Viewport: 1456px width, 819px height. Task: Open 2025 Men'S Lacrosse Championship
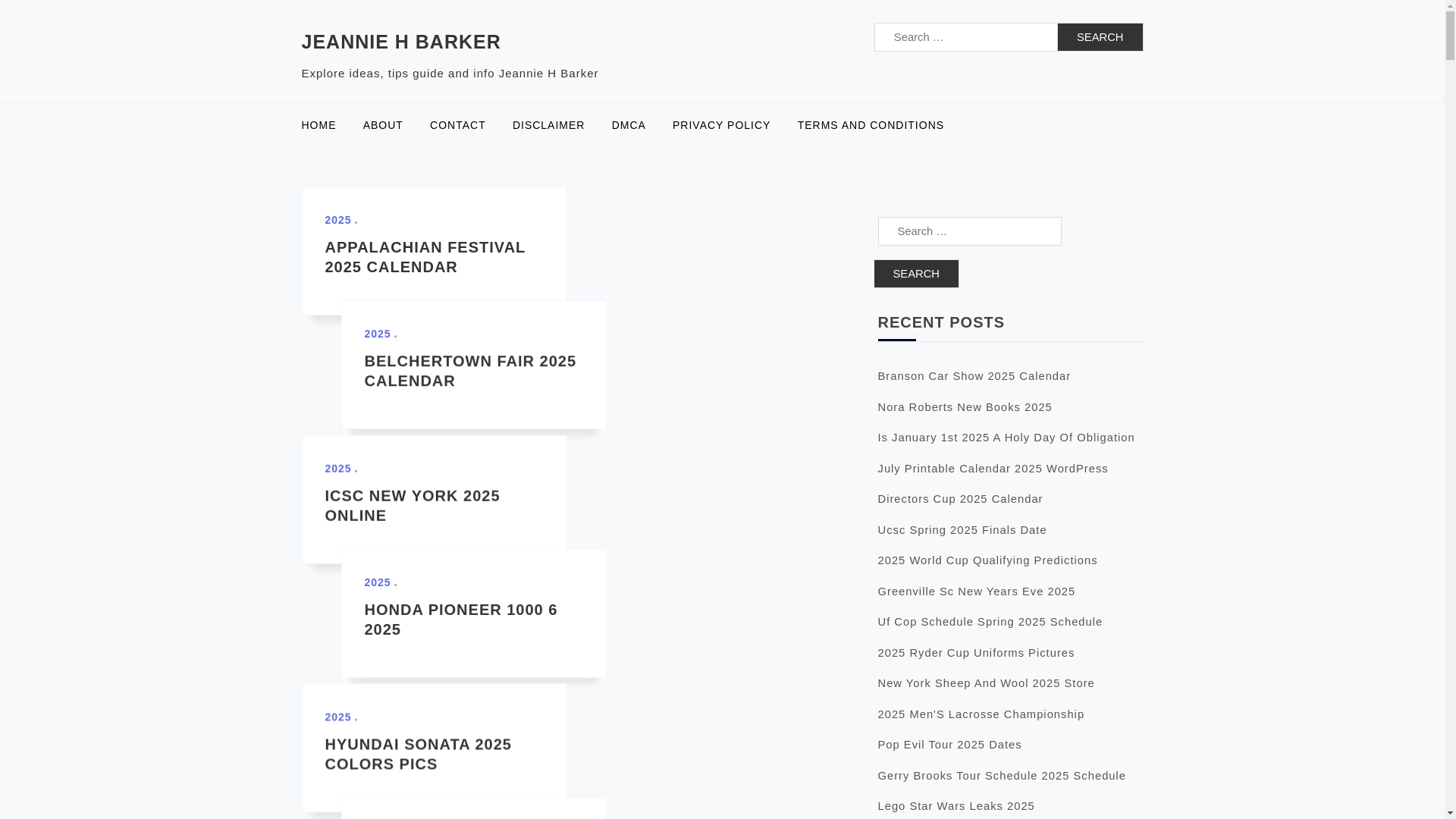[x=981, y=714]
